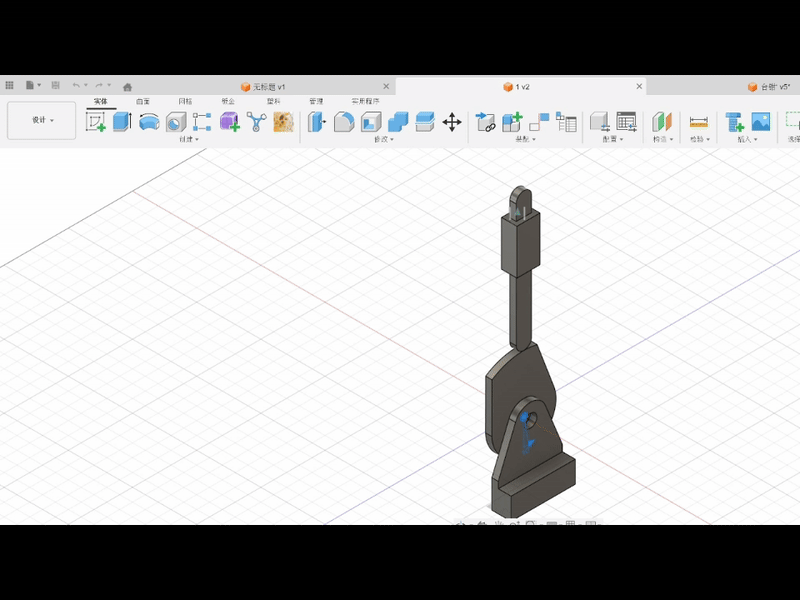The image size is (800, 600).
Task: Expand the redo history arrow
Action: 109,85
